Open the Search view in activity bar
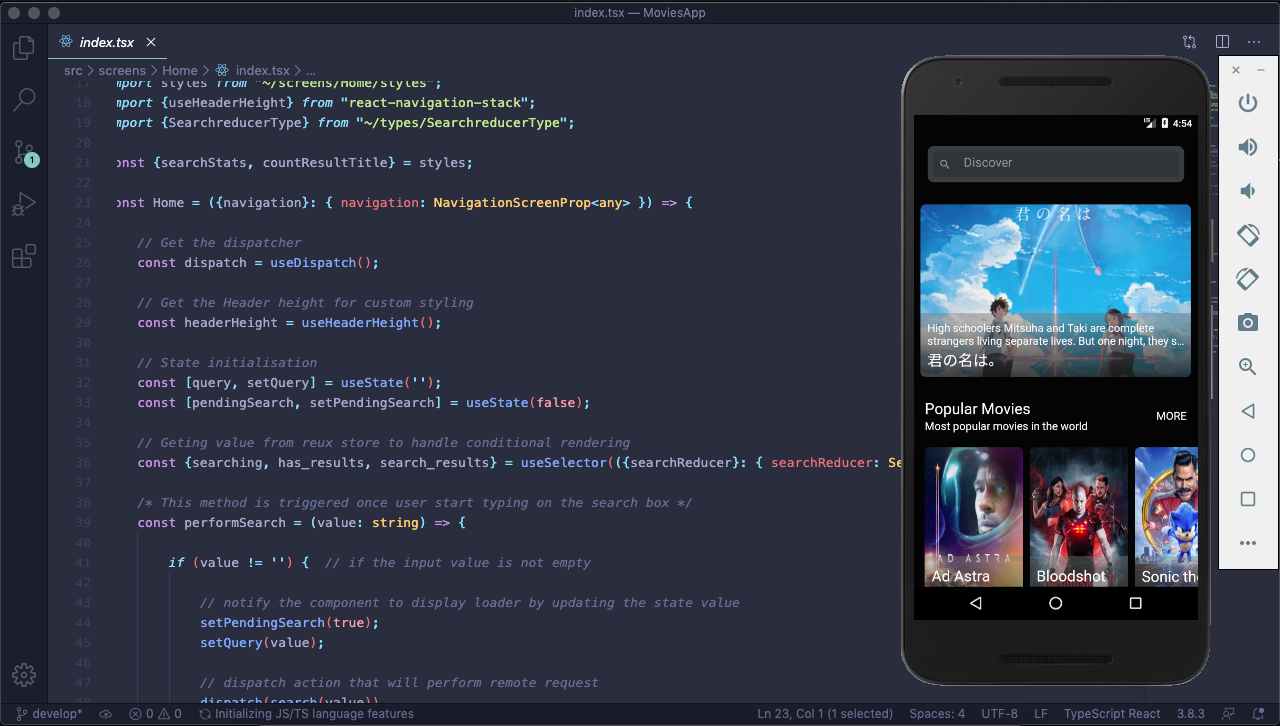Viewport: 1280px width, 726px height. (24, 99)
